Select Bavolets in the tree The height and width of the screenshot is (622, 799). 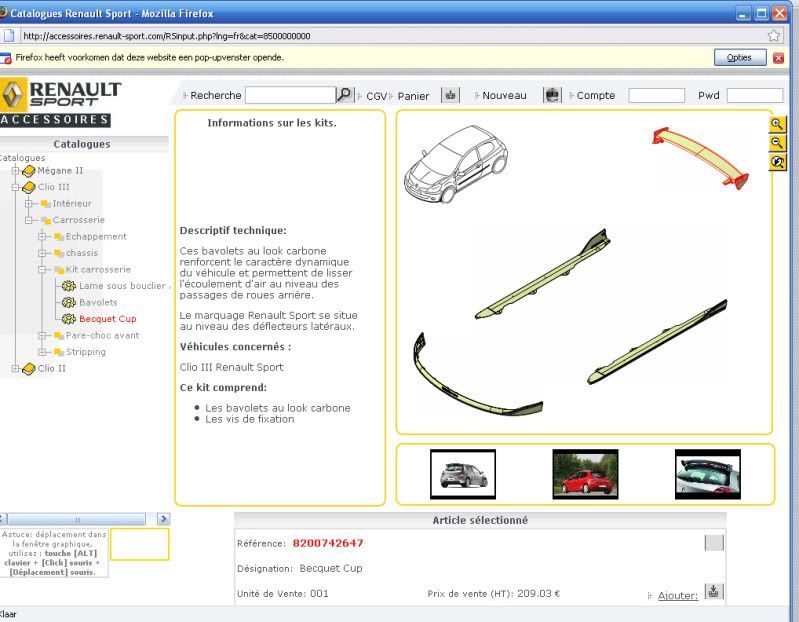(98, 303)
